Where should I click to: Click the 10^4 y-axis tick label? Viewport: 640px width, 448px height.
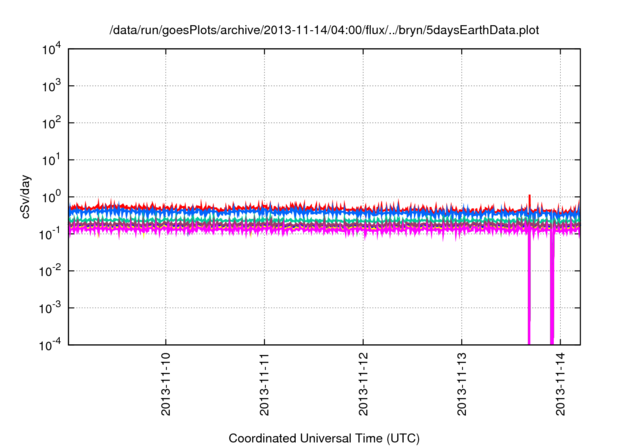51,49
